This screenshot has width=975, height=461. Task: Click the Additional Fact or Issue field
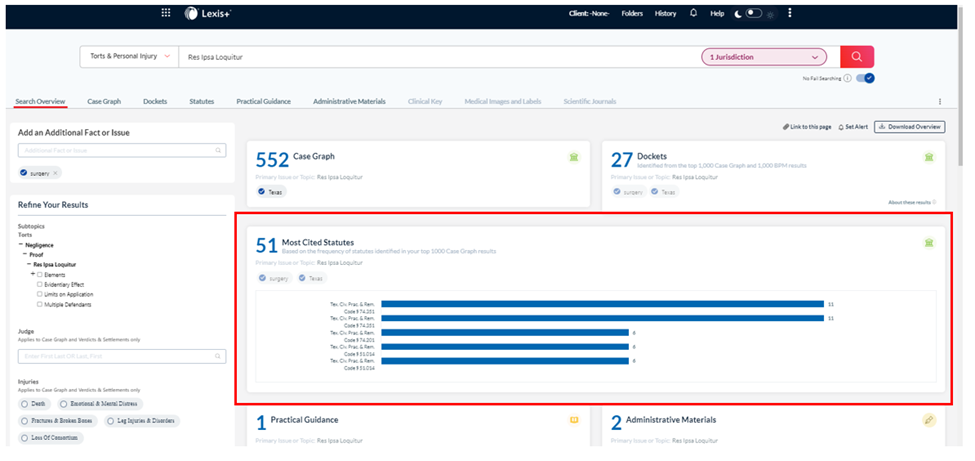pyautogui.click(x=122, y=151)
